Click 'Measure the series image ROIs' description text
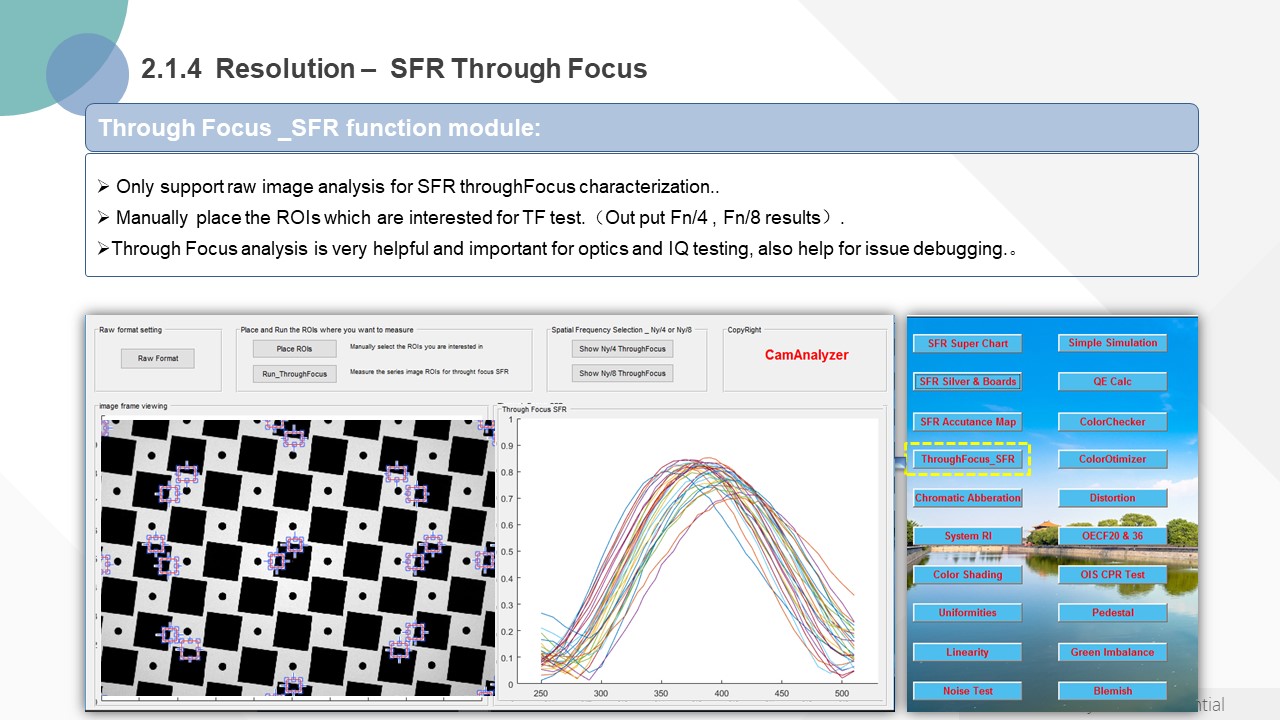The image size is (1280, 720). [x=429, y=372]
